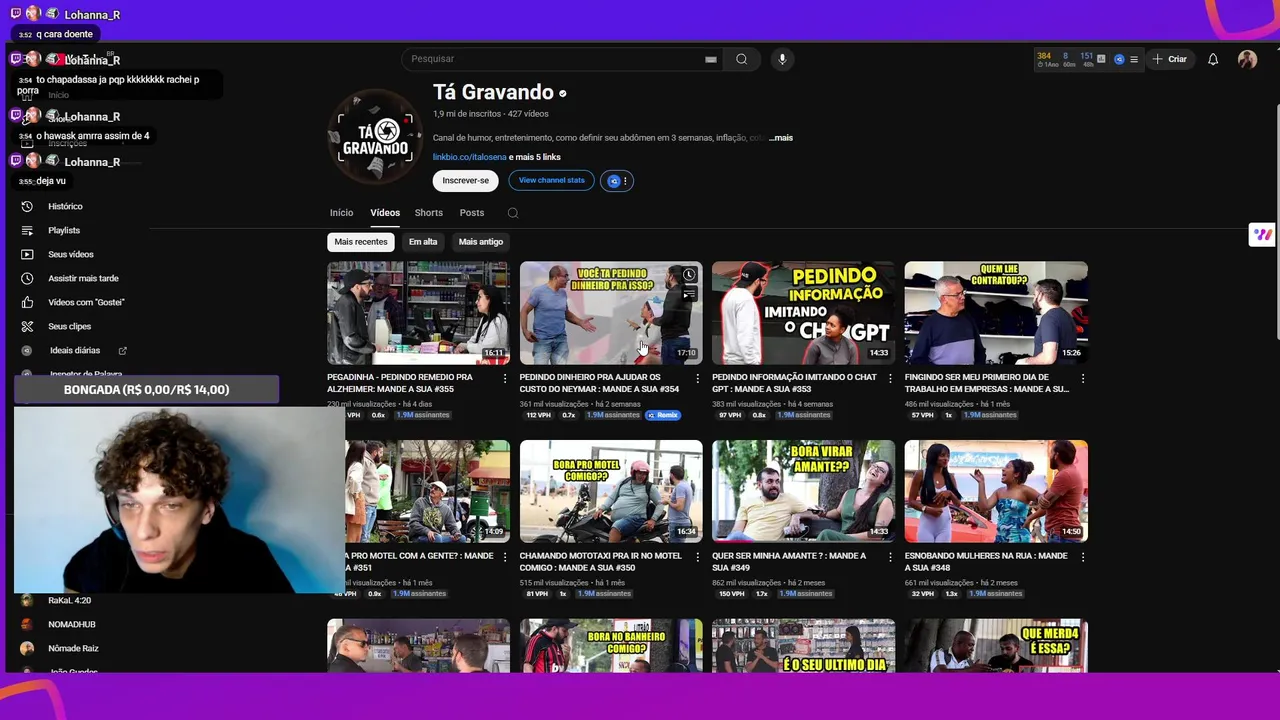
Task: Open 'Bora pro motel comigo' mototaxi thumbnail
Action: point(611,492)
